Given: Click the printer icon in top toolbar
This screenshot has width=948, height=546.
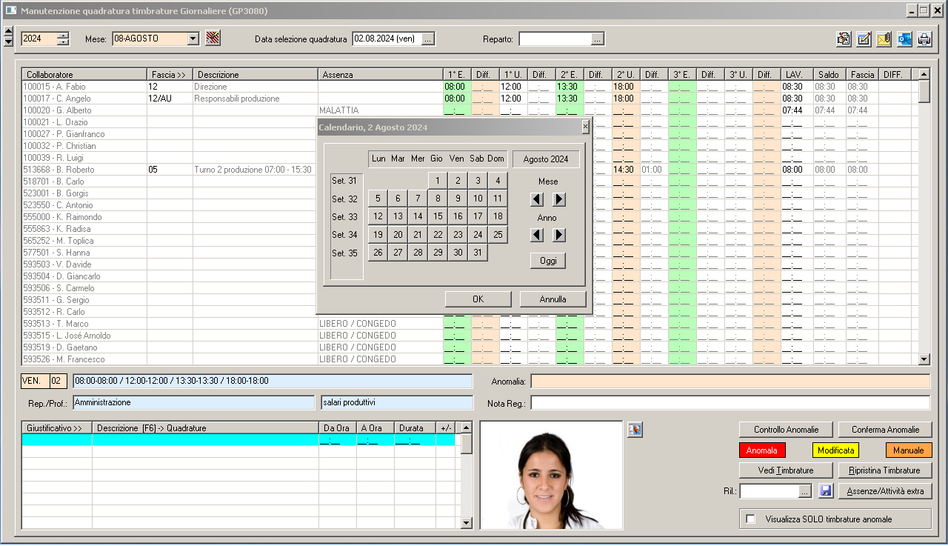Looking at the screenshot, I should 925,39.
